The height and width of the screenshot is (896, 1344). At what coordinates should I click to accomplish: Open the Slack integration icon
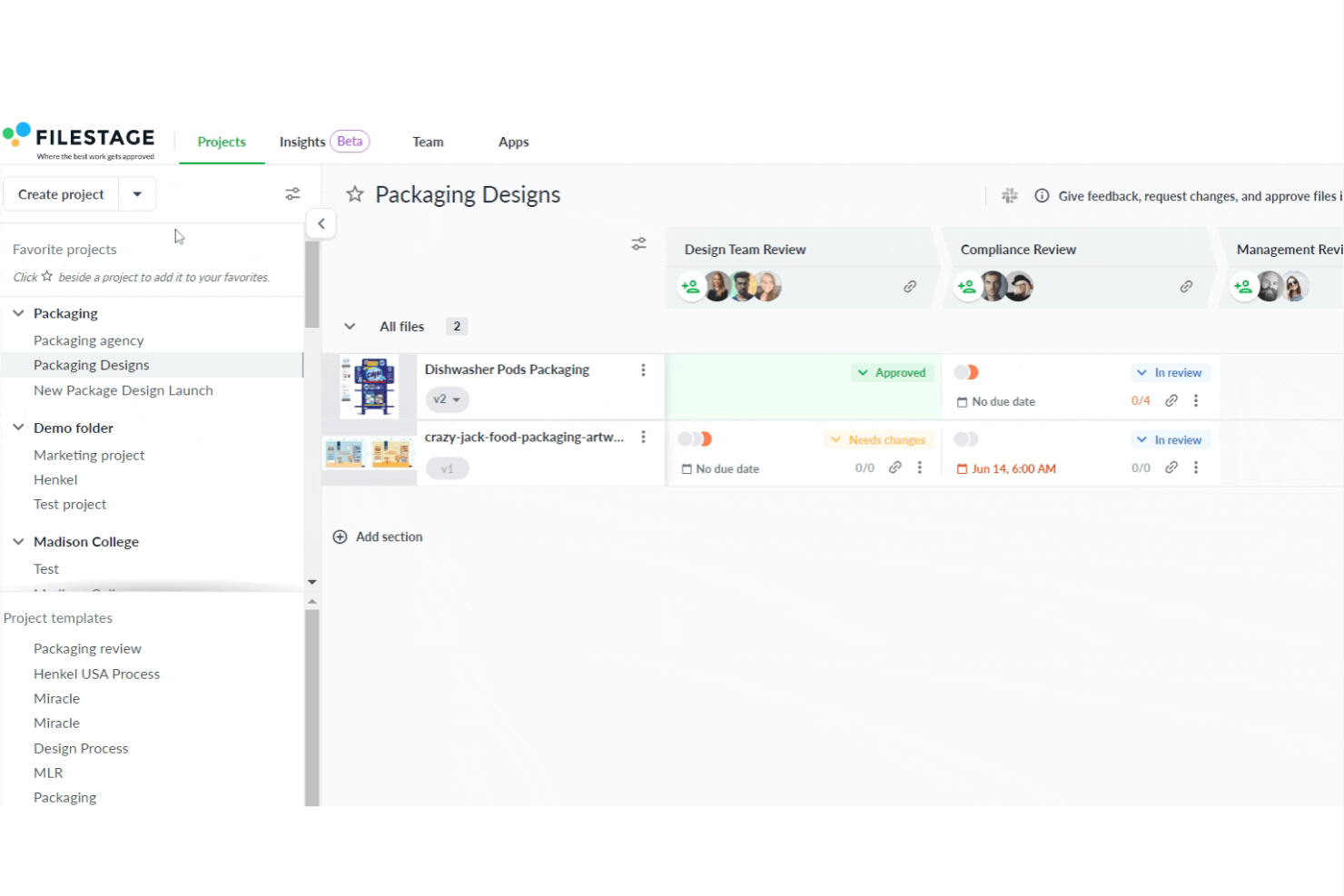(x=1010, y=195)
